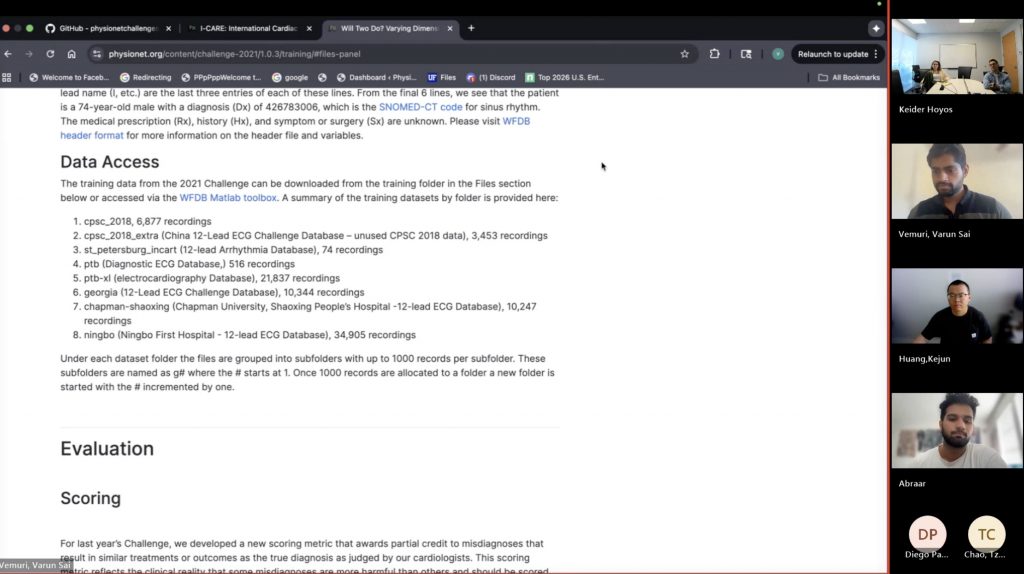Go to the browser home page

[x=71, y=54]
